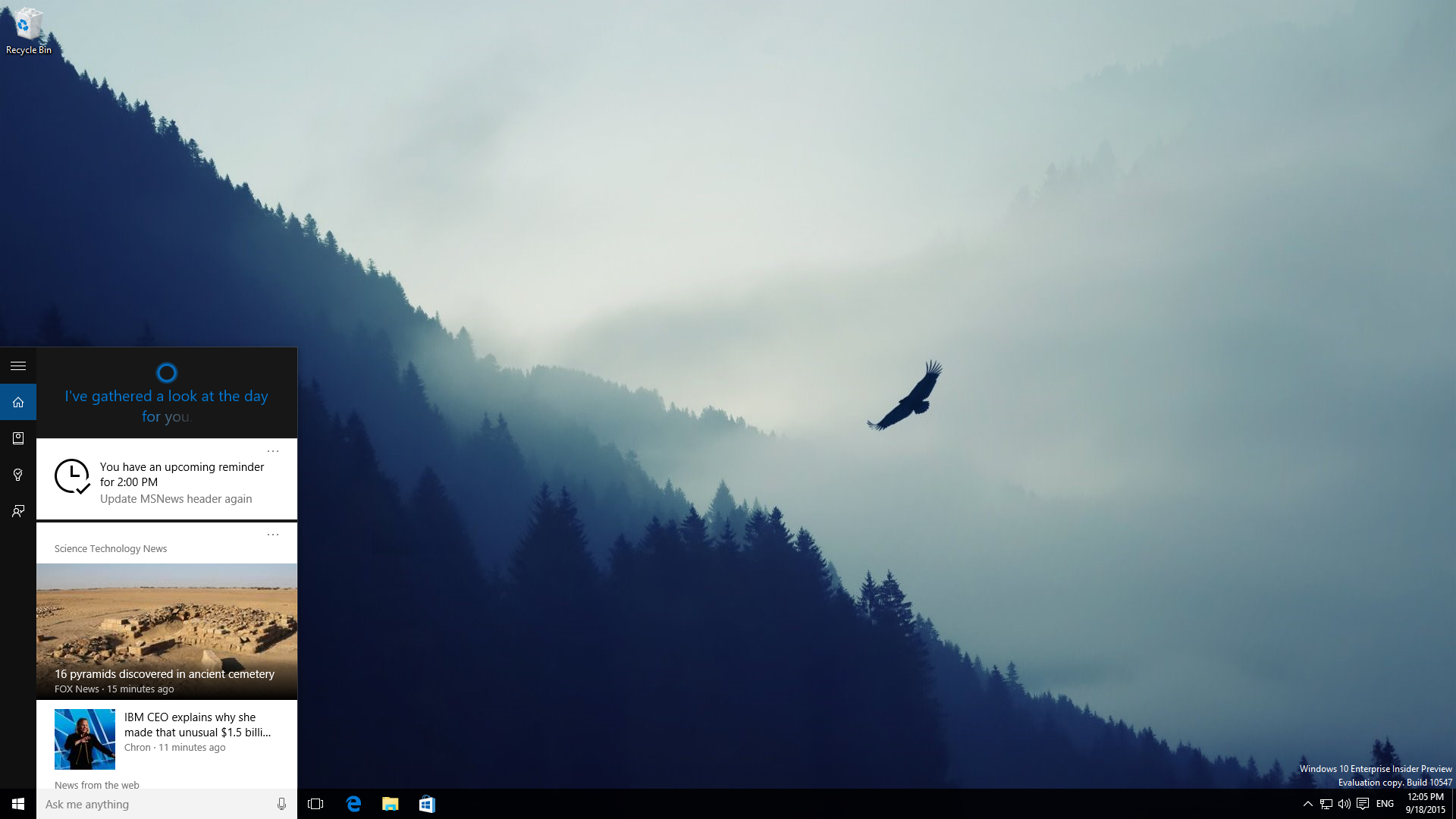
Task: Click the 'Science Technology News' heading
Action: pyautogui.click(x=111, y=549)
